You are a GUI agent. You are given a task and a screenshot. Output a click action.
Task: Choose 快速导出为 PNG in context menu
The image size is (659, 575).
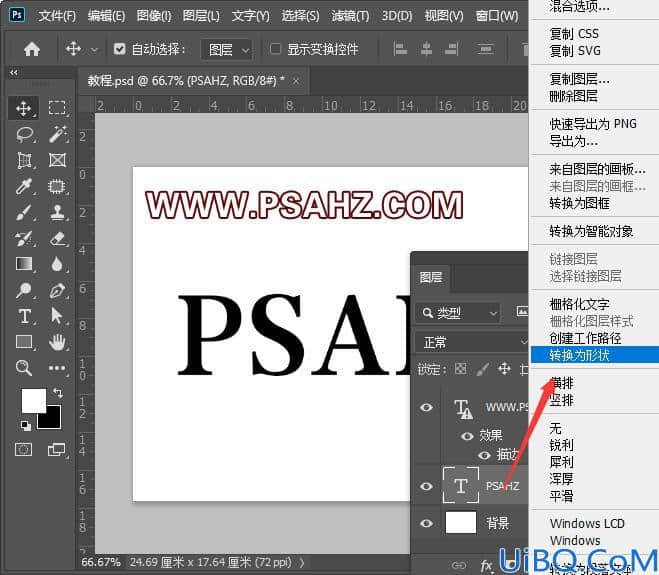pyautogui.click(x=595, y=124)
